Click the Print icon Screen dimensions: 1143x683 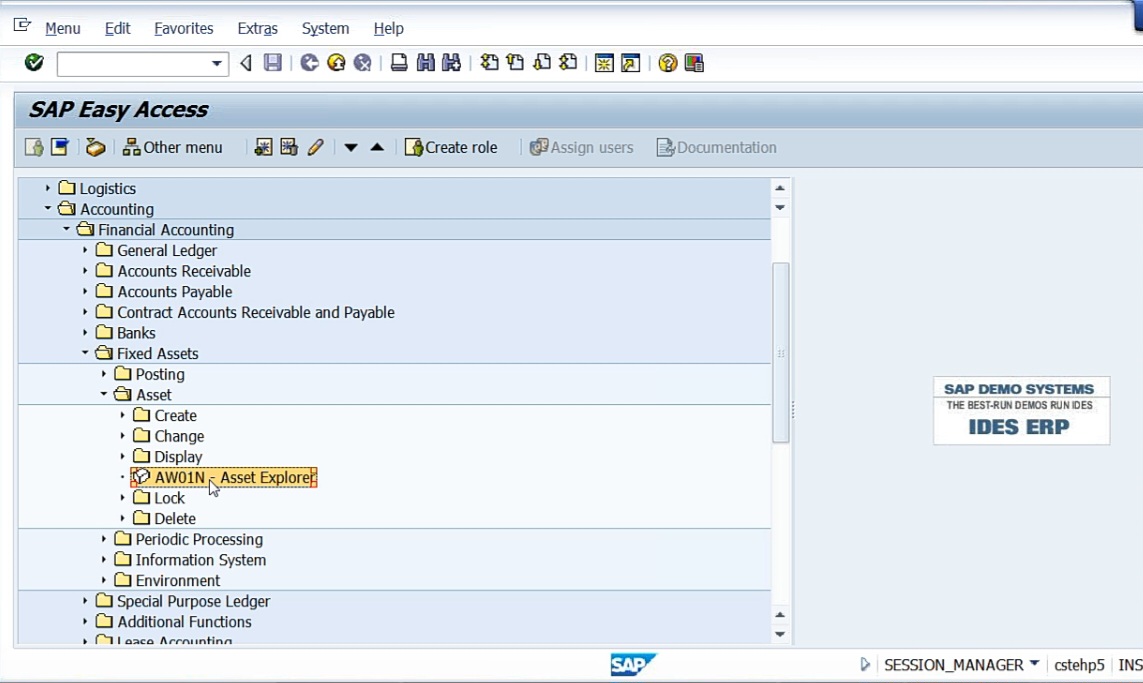point(399,63)
